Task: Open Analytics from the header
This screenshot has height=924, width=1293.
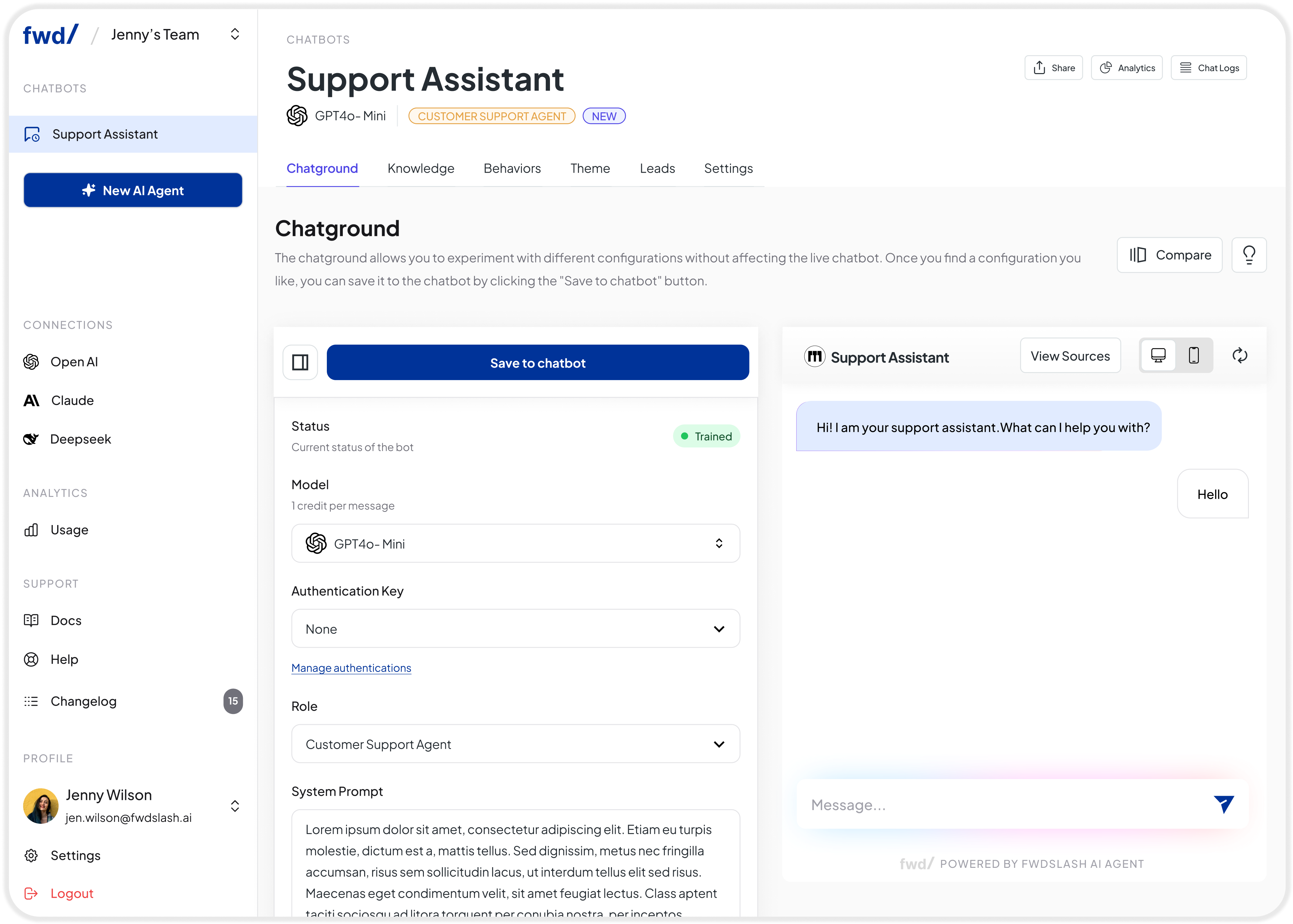Action: click(x=1126, y=68)
